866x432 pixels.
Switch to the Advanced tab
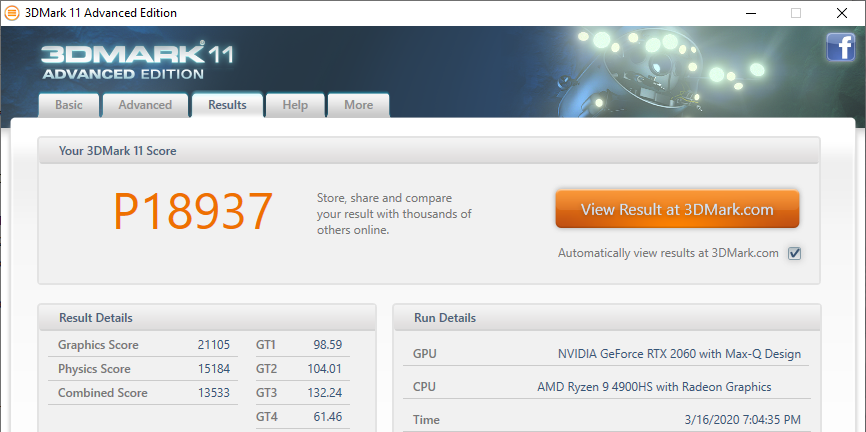pos(145,105)
